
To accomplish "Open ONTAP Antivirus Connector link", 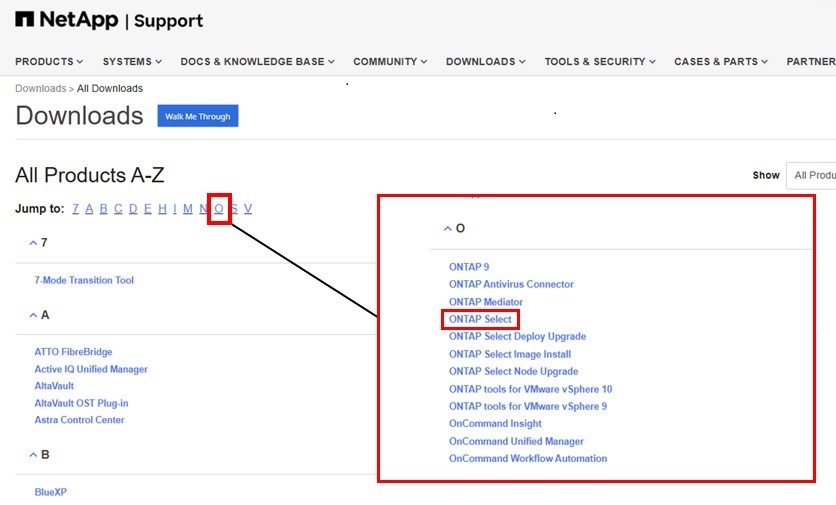I will (x=511, y=285).
